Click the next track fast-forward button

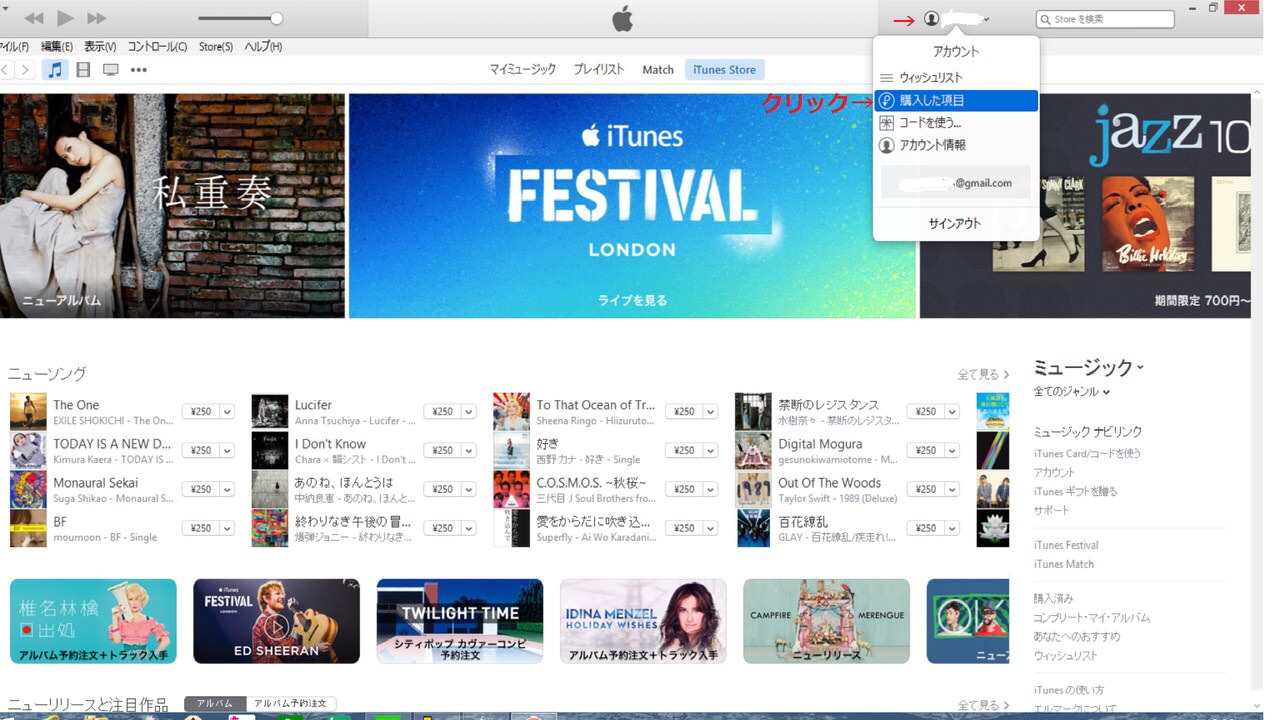point(97,18)
